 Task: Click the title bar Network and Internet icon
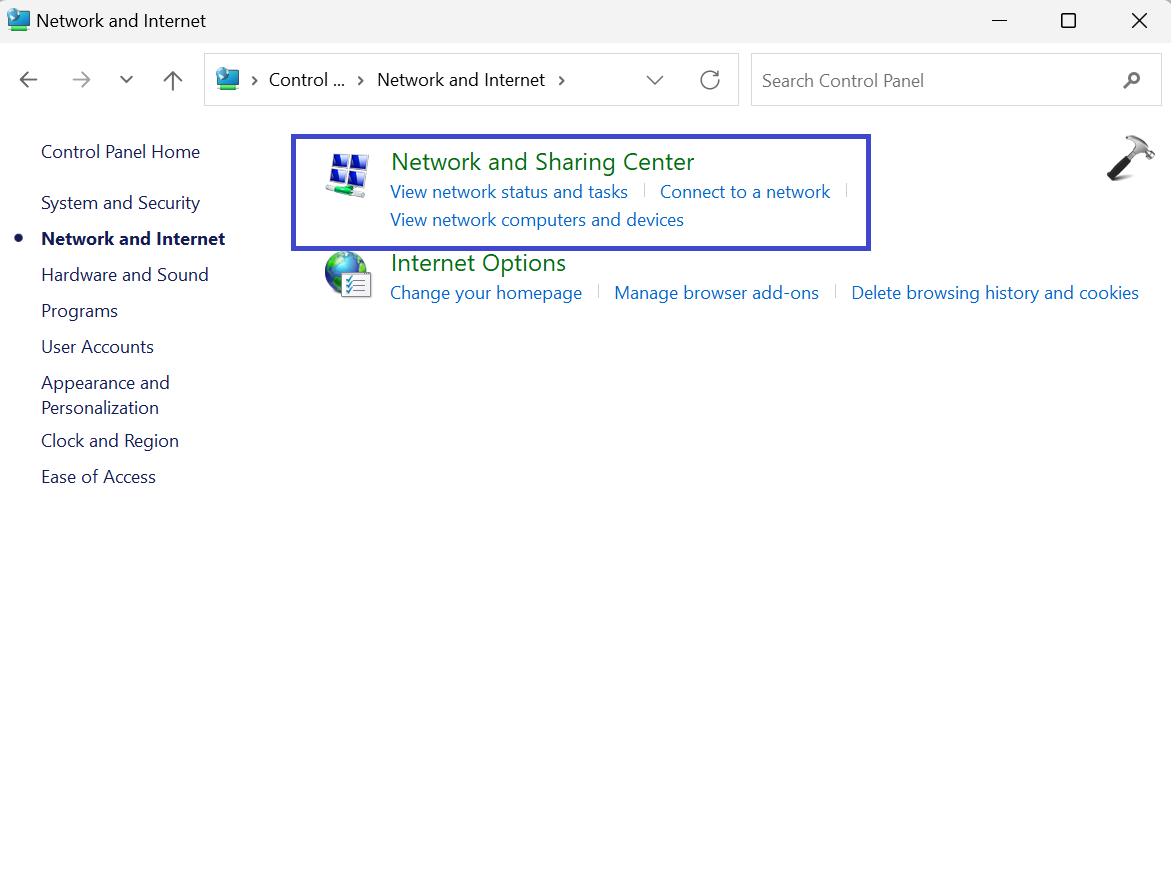[19, 20]
